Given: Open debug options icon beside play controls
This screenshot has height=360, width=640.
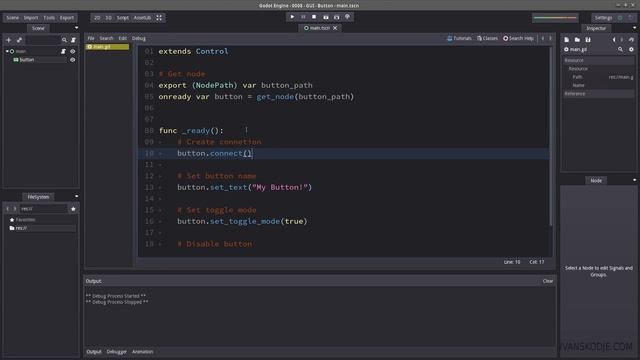Looking at the screenshot, I should (348, 17).
